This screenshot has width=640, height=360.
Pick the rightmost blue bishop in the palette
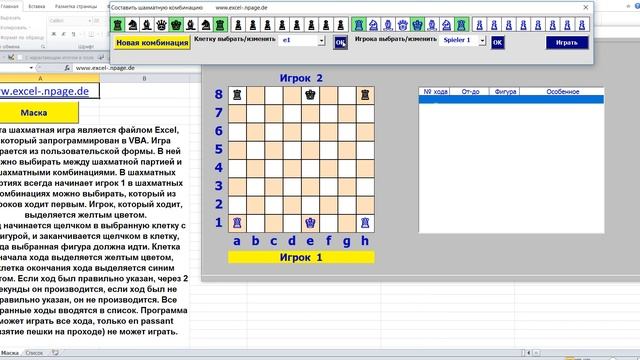click(x=432, y=25)
